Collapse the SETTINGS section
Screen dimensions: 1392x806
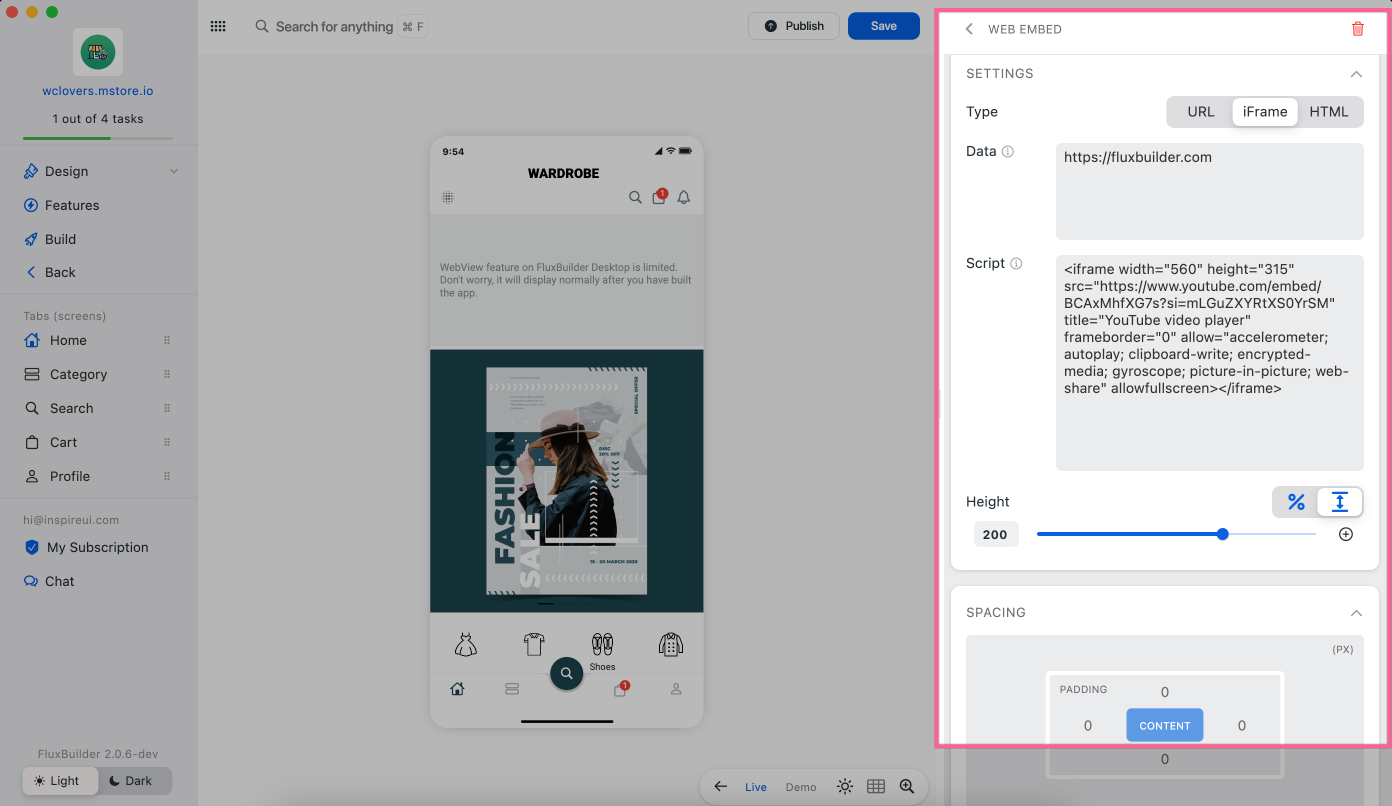coord(1356,74)
